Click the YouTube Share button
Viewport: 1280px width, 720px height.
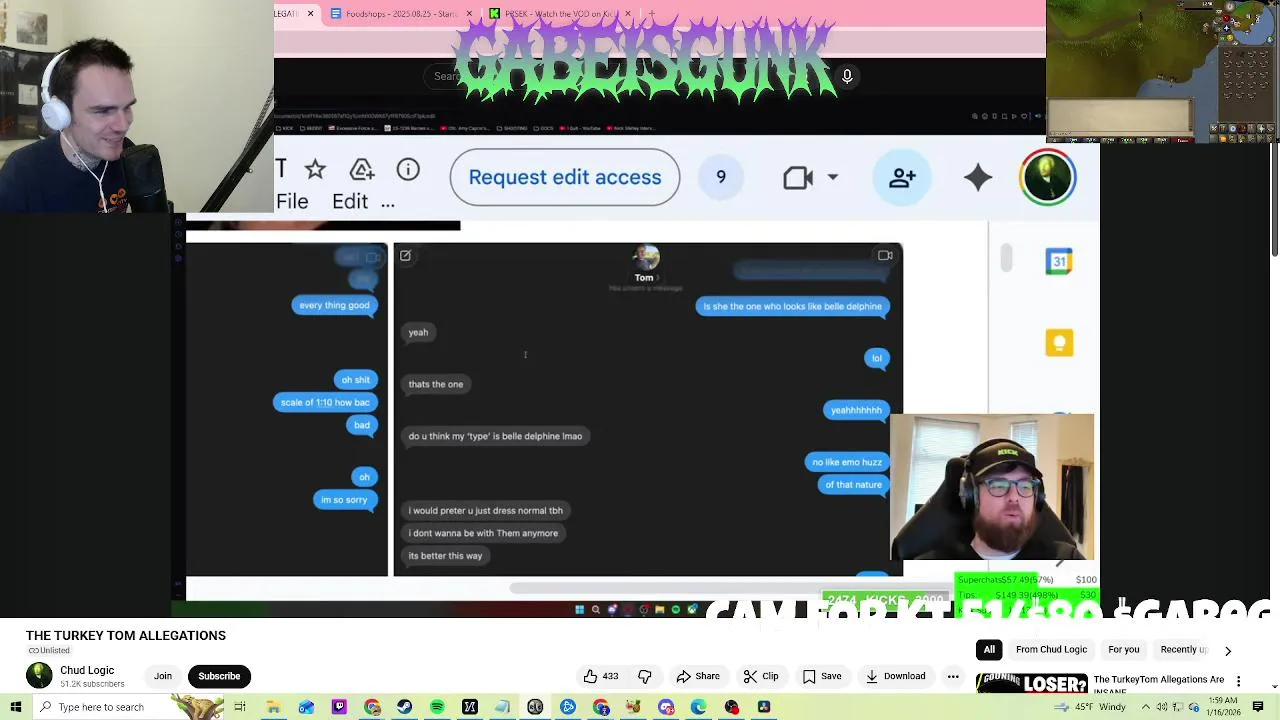698,676
